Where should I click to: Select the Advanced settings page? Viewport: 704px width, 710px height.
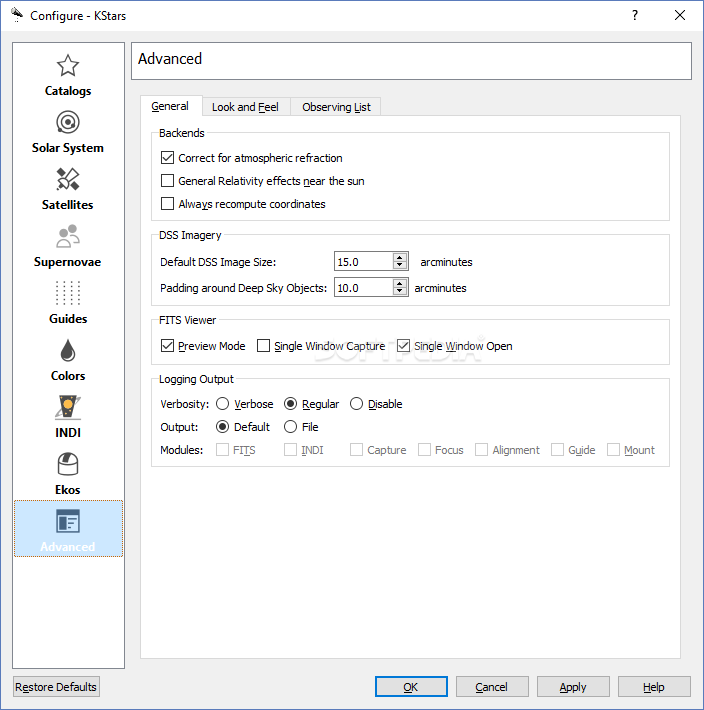(68, 529)
